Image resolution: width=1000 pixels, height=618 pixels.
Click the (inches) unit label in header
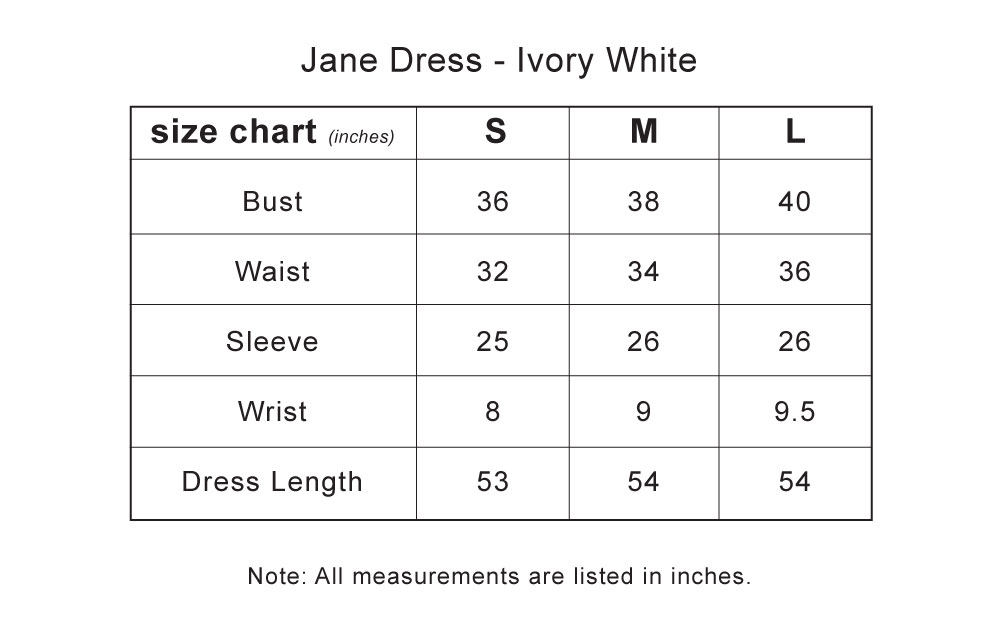click(x=362, y=136)
